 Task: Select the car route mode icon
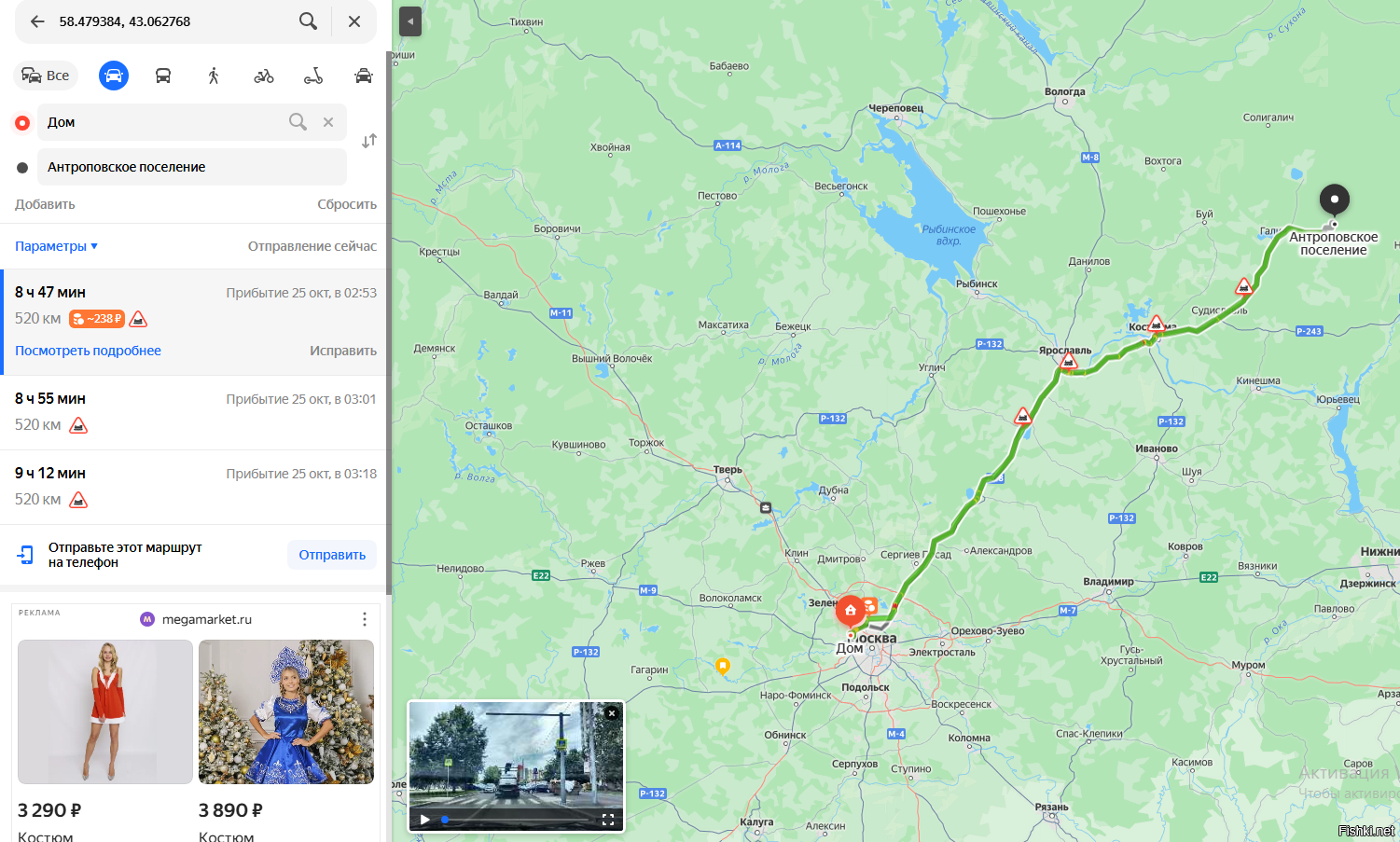[x=114, y=76]
